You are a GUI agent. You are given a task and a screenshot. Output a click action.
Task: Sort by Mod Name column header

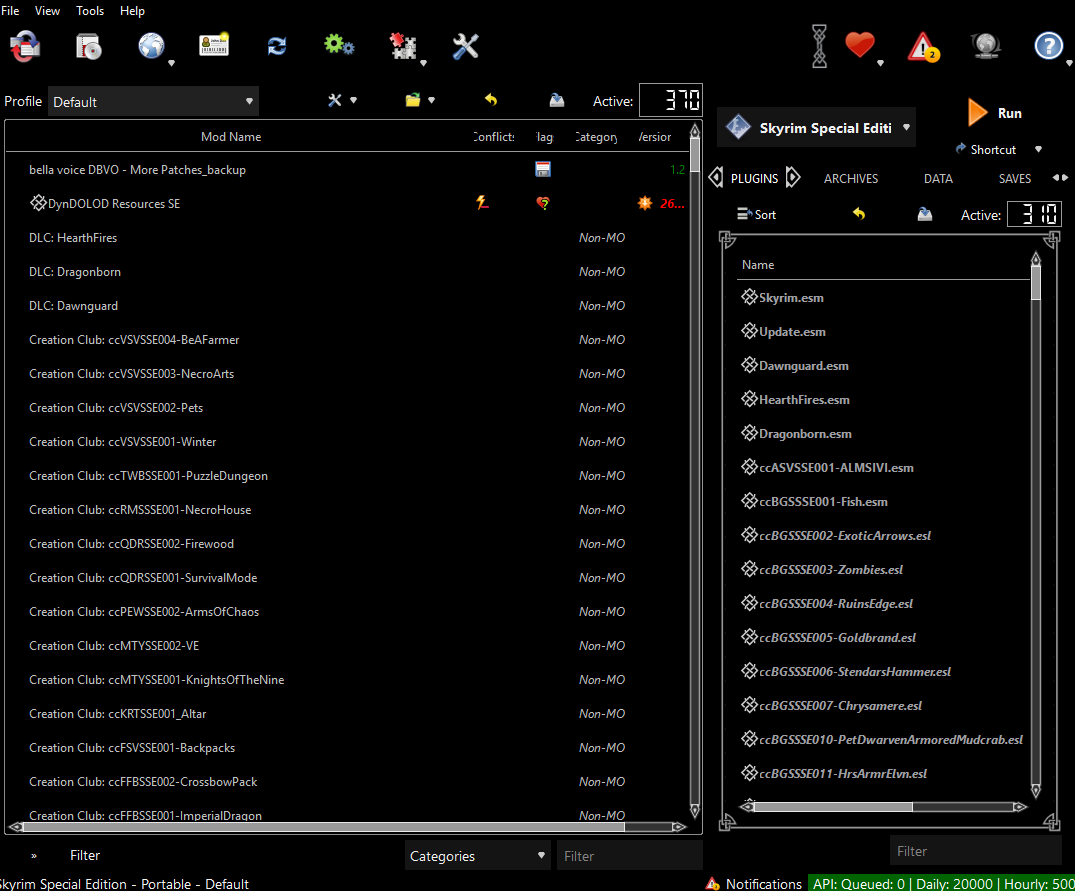point(231,136)
